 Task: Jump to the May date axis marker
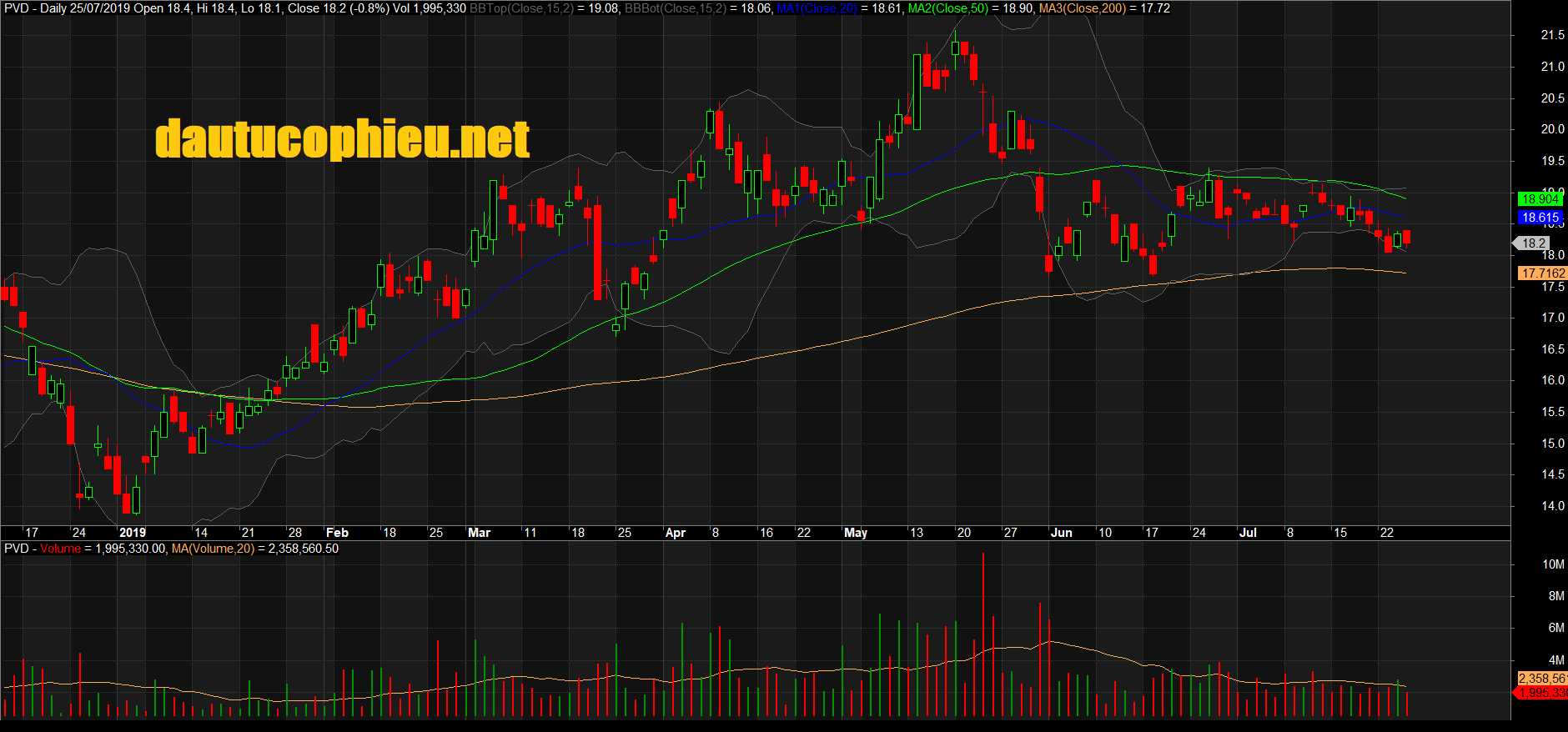pos(856,533)
